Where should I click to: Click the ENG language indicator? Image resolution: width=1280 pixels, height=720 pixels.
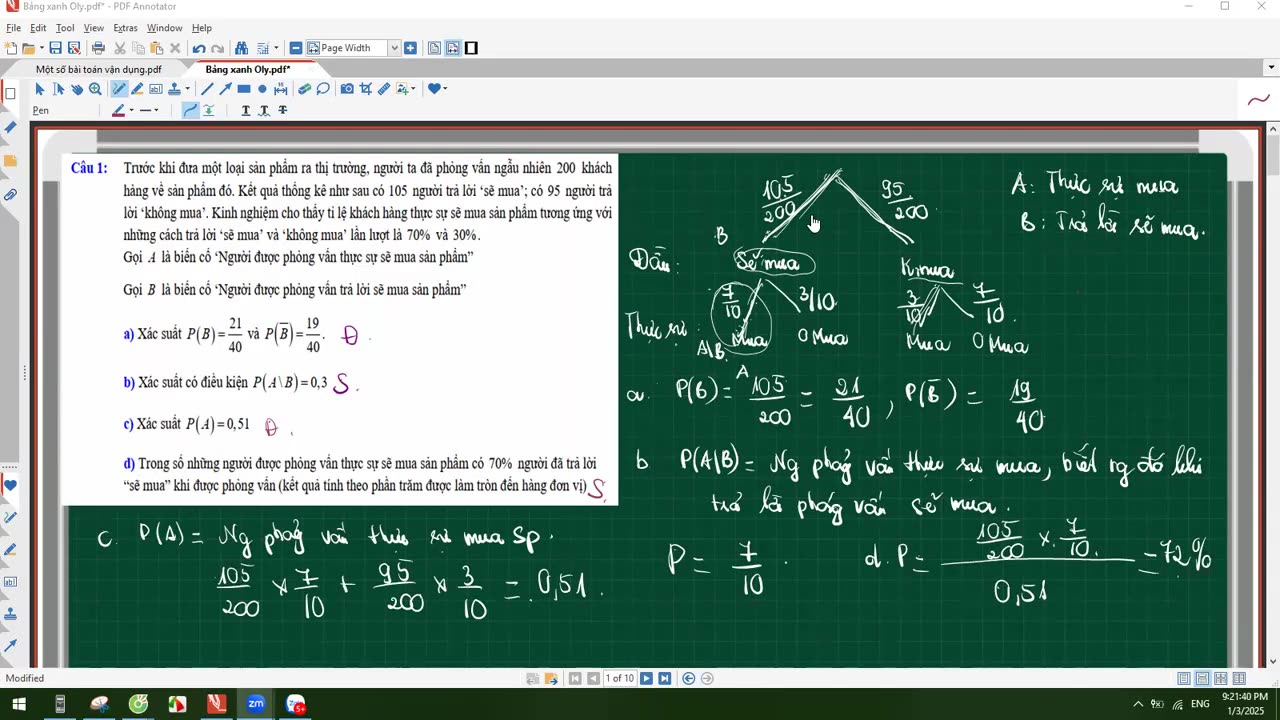pos(1200,704)
